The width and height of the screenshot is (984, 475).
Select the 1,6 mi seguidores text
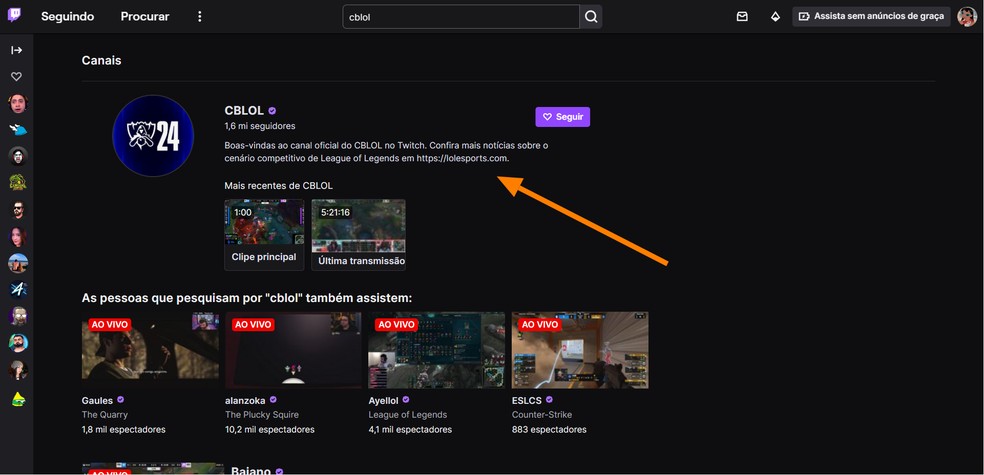[260, 126]
